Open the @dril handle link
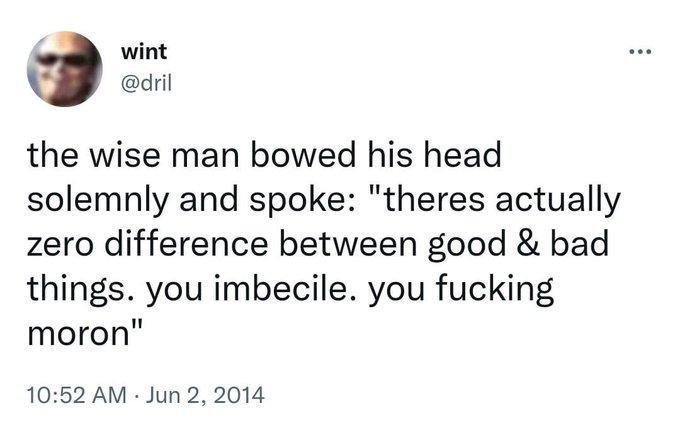680x425 pixels. (x=147, y=82)
